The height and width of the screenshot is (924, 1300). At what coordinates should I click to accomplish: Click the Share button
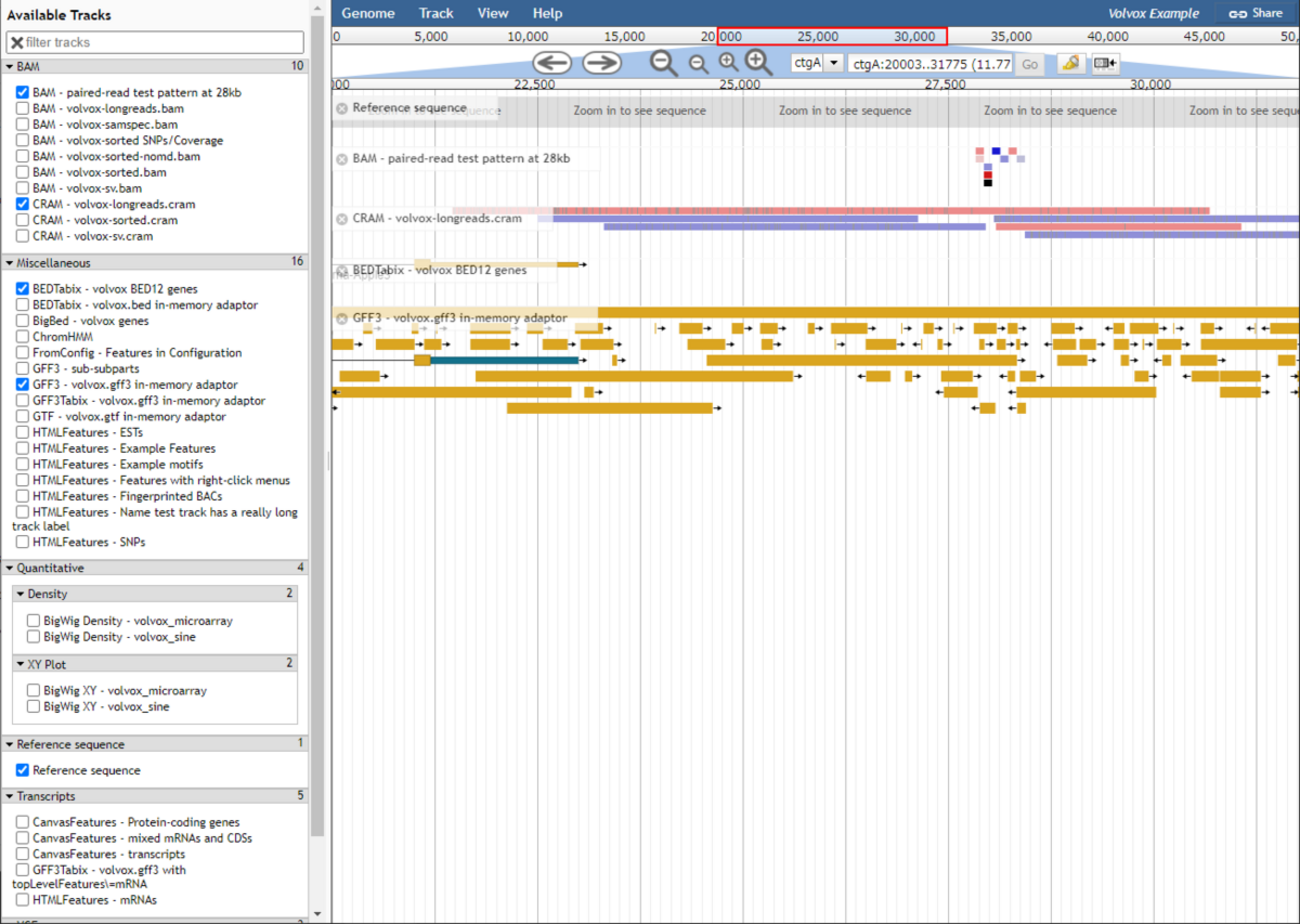click(1255, 13)
